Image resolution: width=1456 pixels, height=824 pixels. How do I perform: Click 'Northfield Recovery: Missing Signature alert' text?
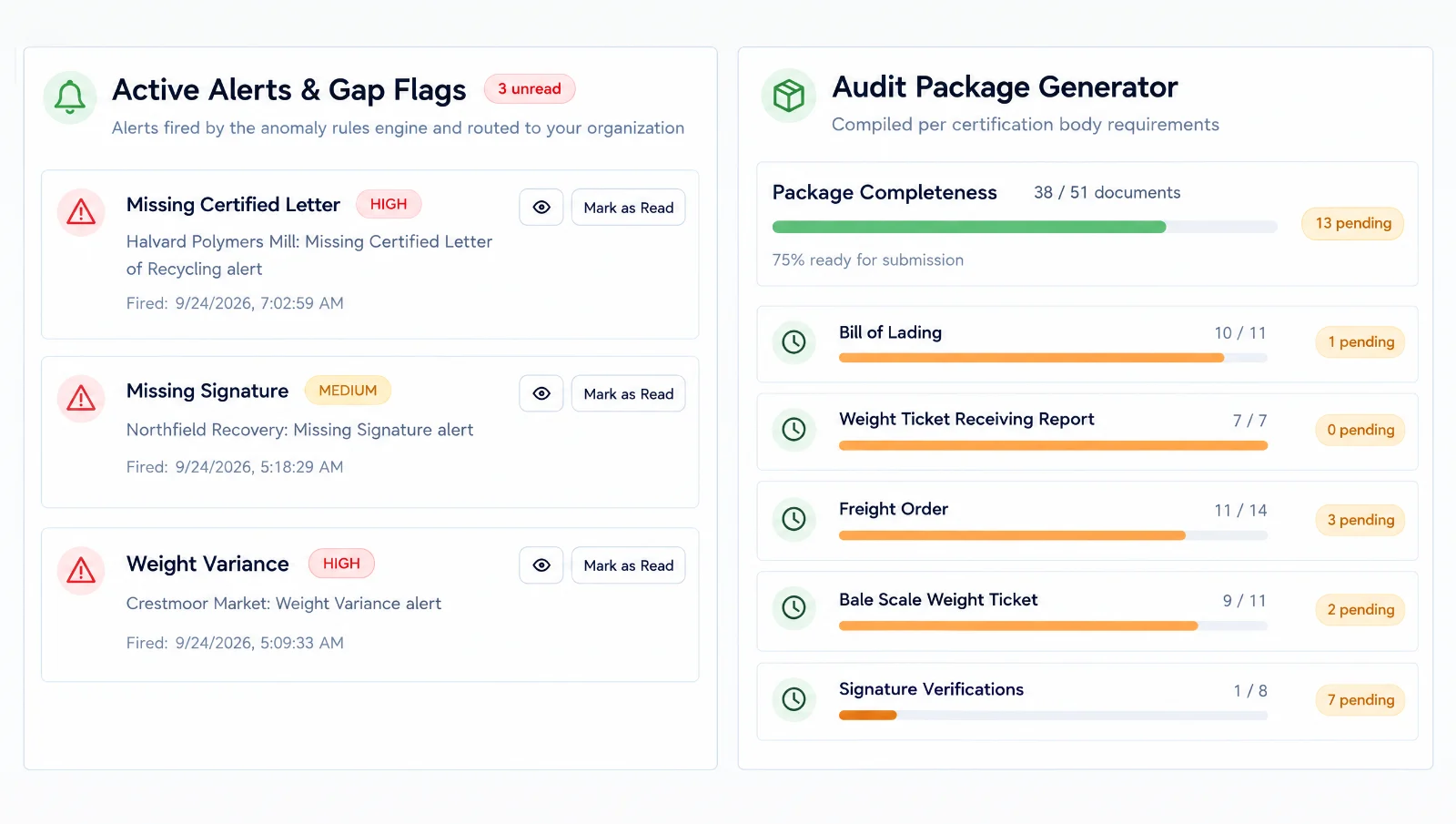pos(299,430)
